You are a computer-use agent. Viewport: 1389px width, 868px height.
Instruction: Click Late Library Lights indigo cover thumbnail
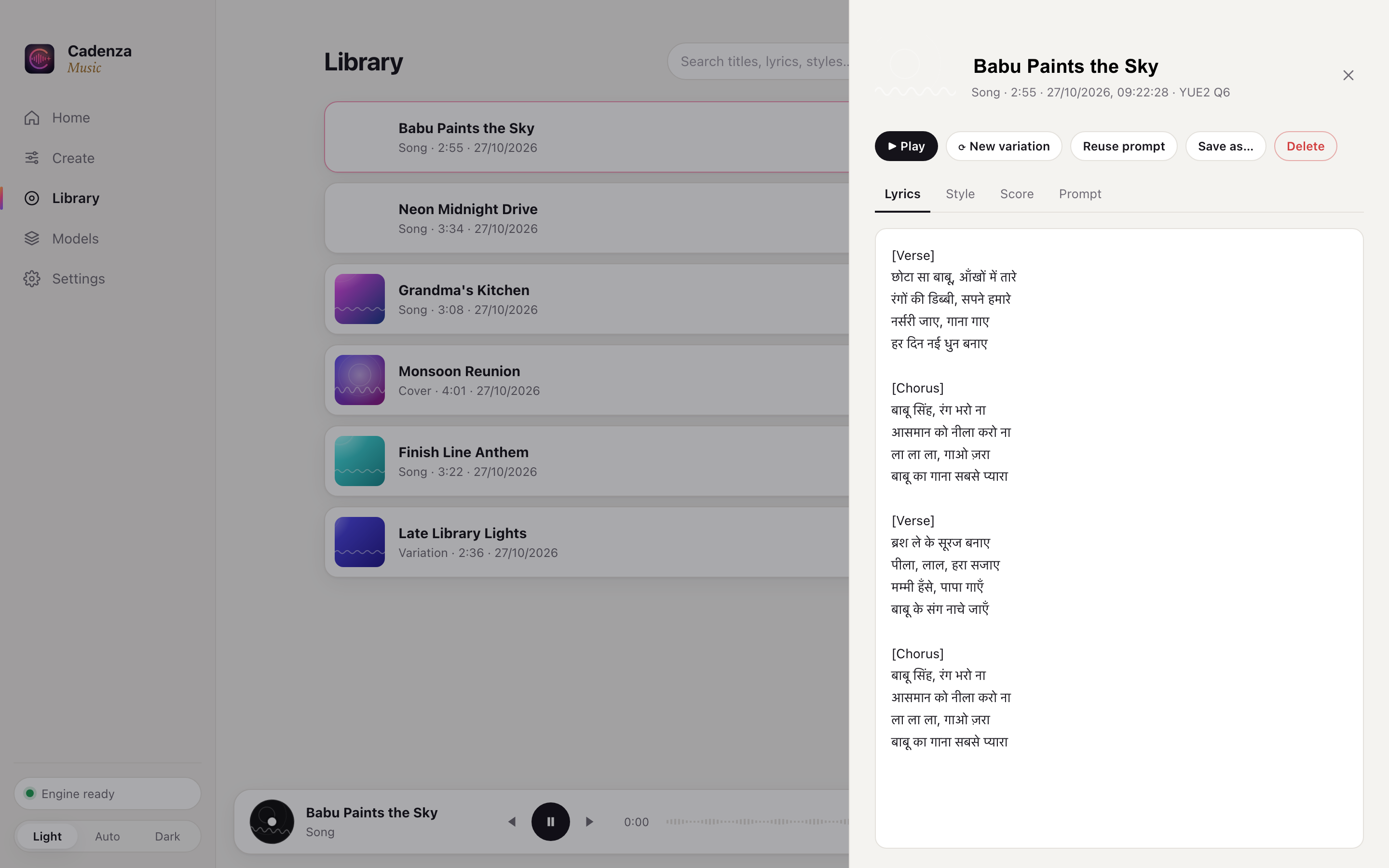(x=360, y=542)
